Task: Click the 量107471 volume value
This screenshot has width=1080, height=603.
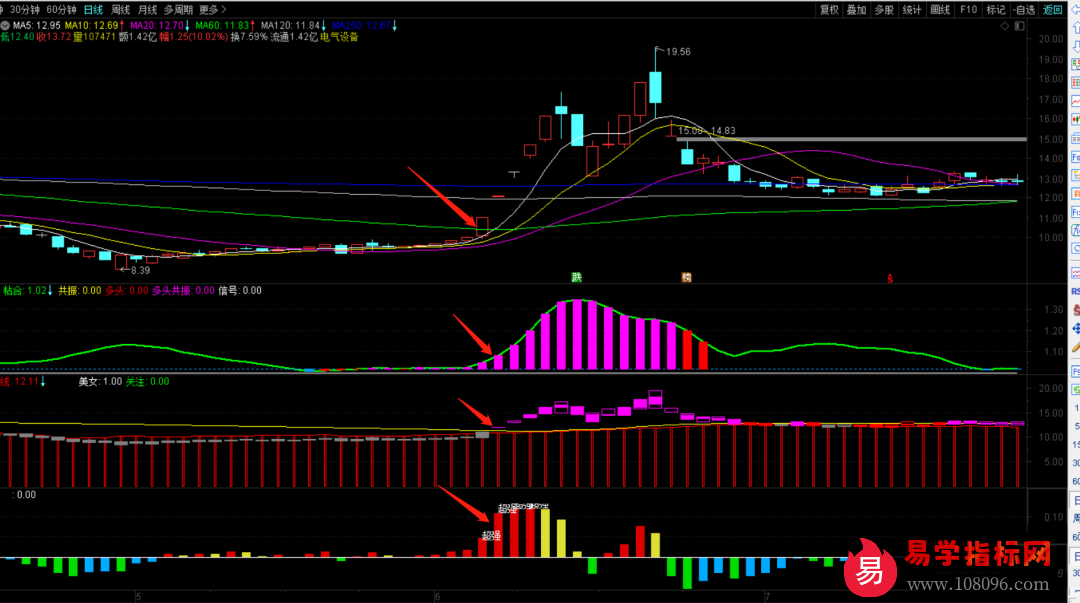Action: click(x=94, y=37)
